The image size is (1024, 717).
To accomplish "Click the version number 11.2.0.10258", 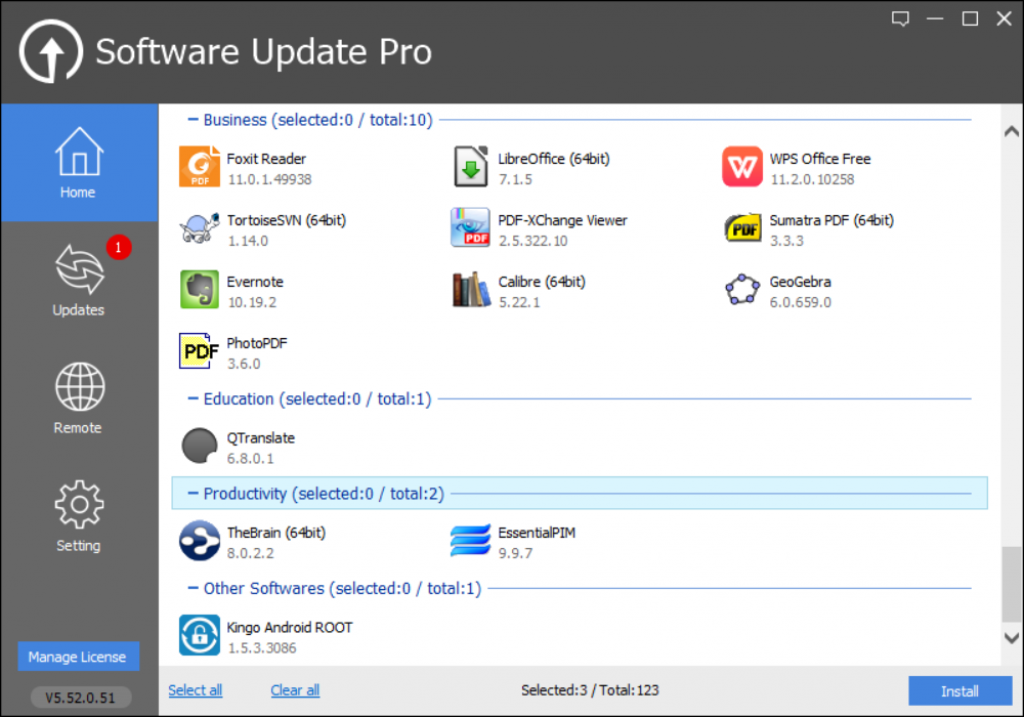I will point(812,179).
